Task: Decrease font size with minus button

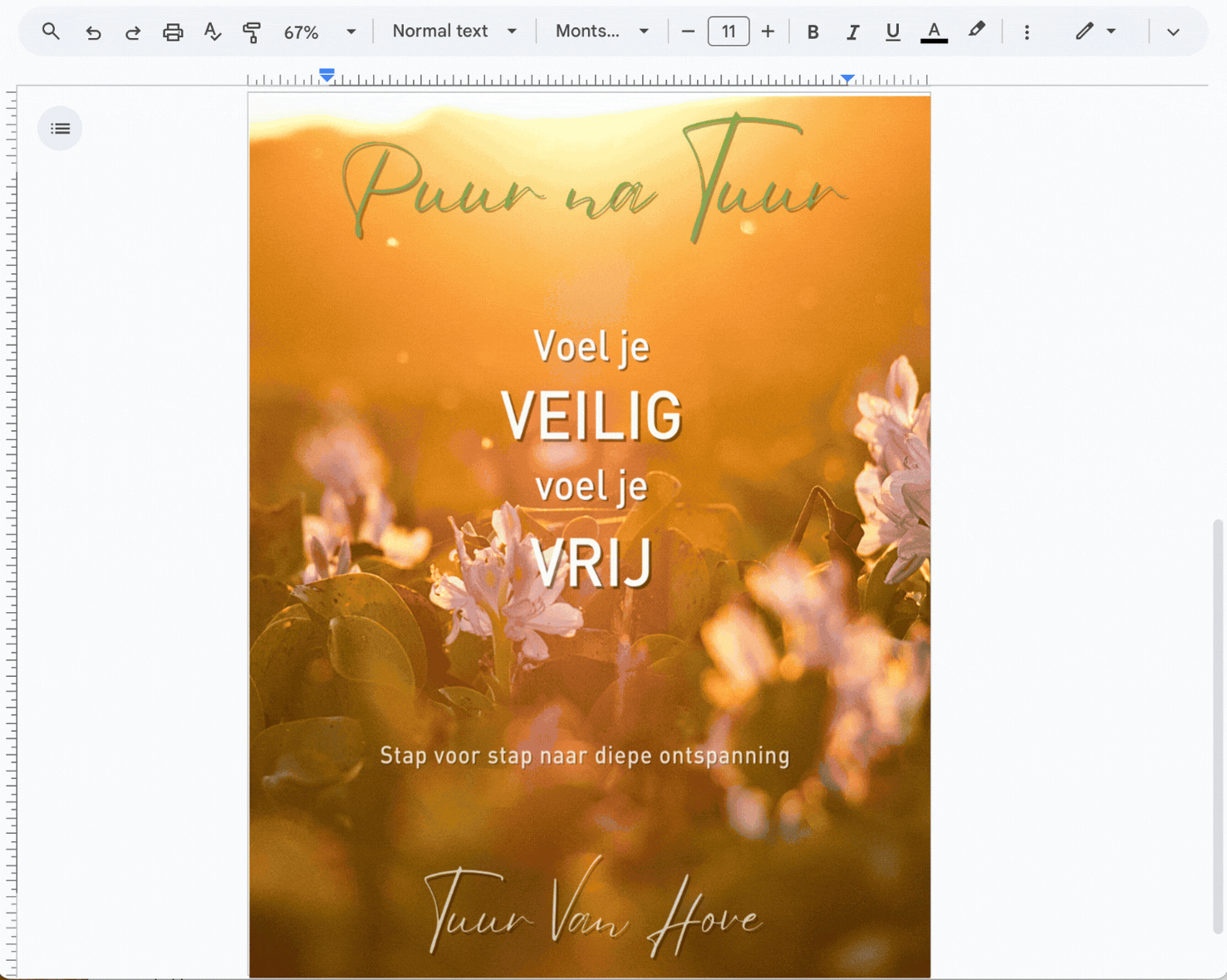Action: click(688, 32)
